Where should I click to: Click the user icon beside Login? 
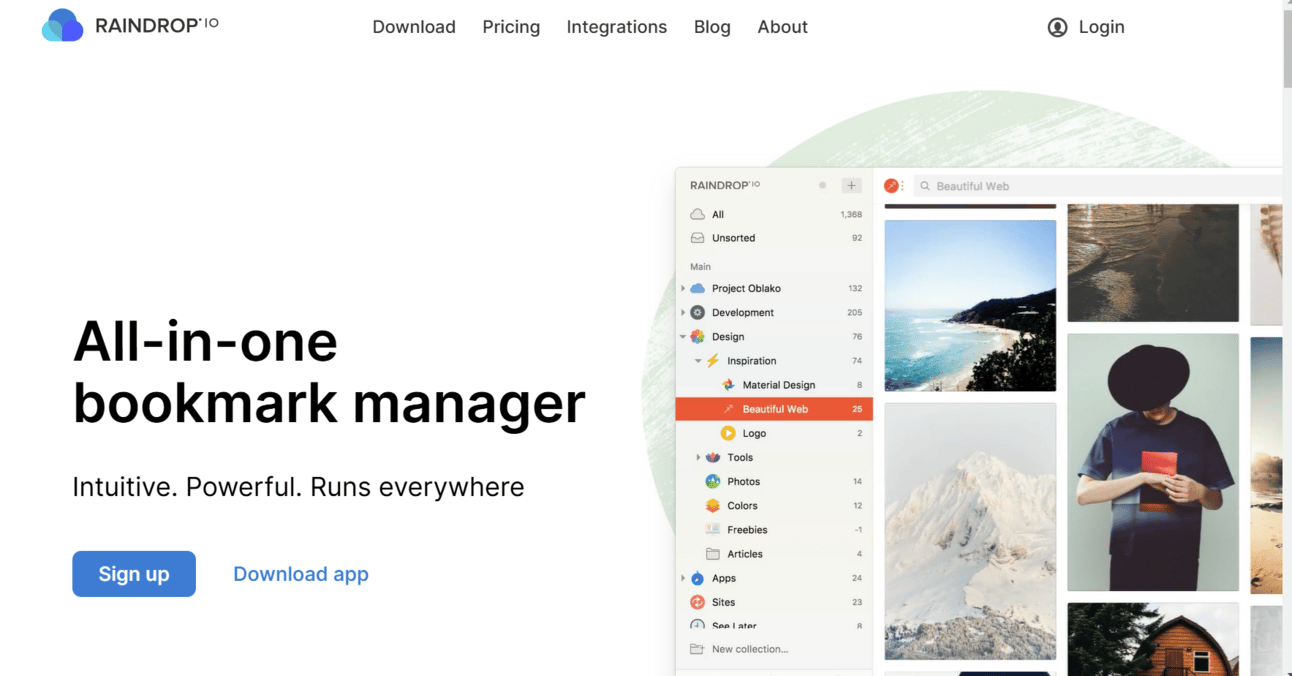pos(1057,27)
